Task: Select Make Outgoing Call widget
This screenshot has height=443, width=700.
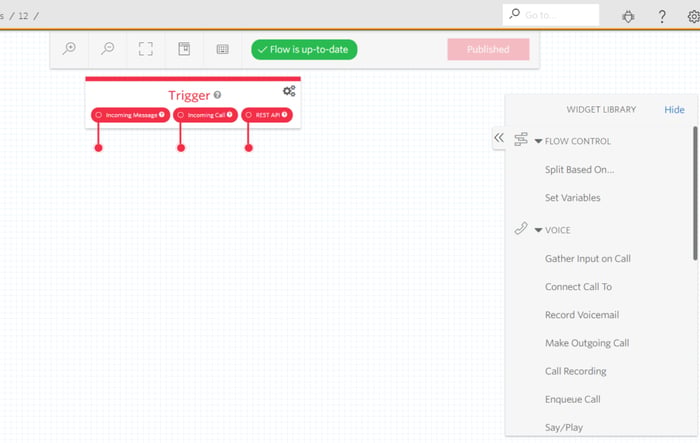Action: tap(587, 343)
